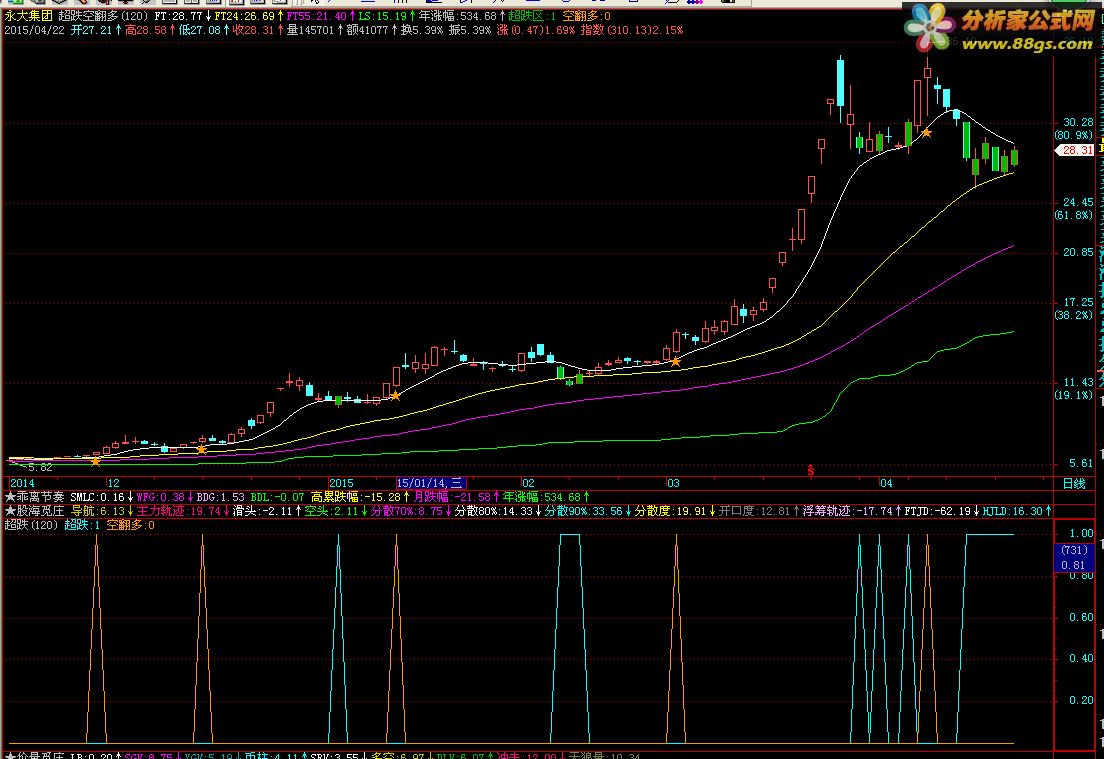
Task: Click the 分散90%:33.56 value
Action: point(584,511)
